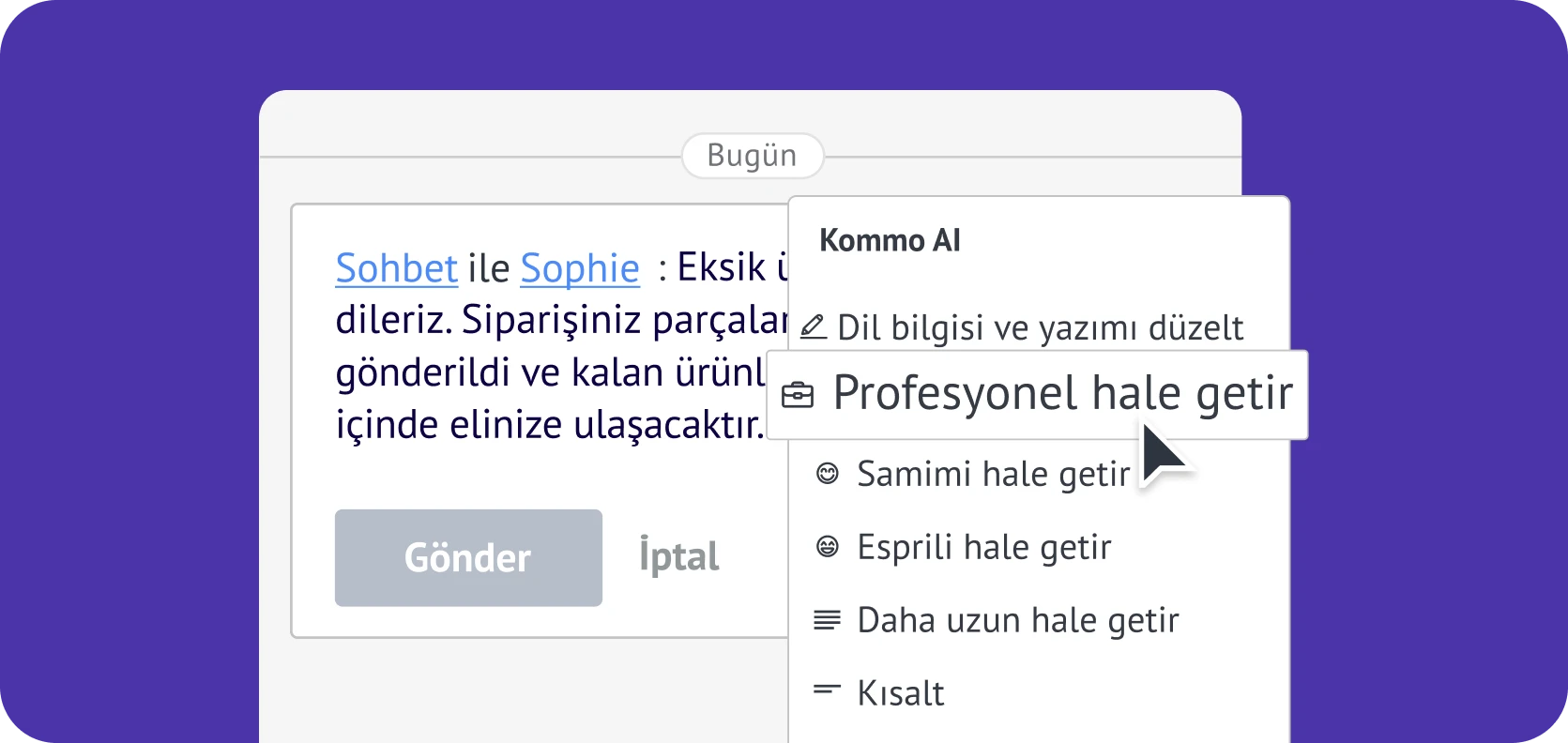
Task: Open the Sohbet link
Action: tap(396, 268)
